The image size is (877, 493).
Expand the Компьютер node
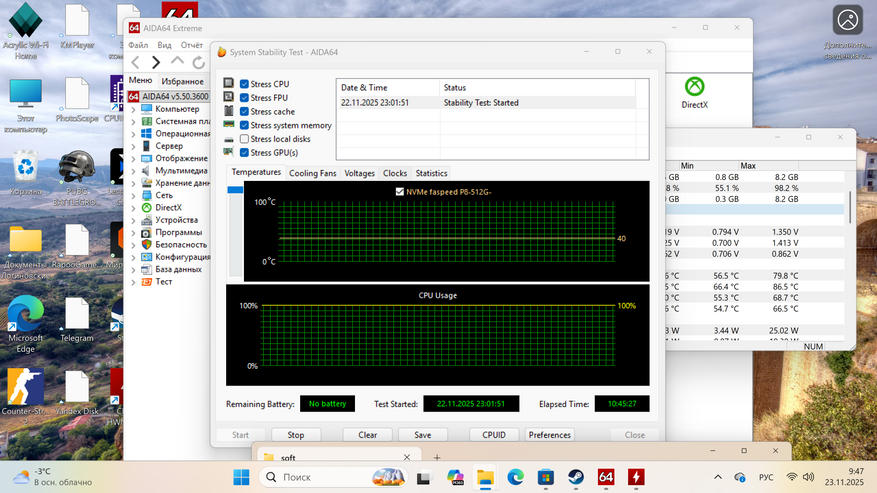pos(133,109)
